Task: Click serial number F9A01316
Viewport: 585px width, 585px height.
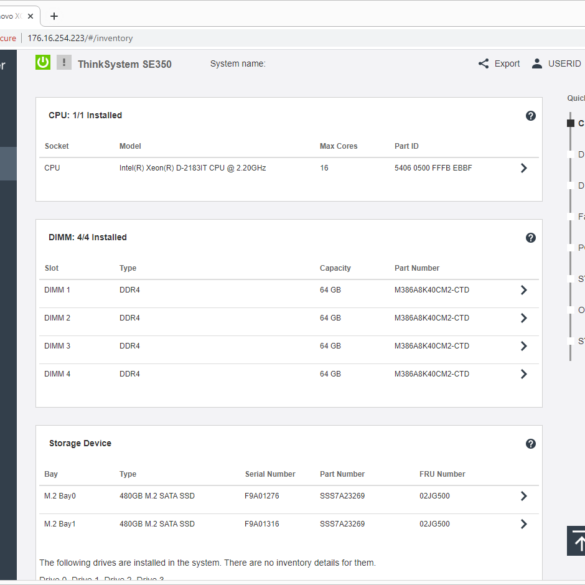Action: click(262, 524)
